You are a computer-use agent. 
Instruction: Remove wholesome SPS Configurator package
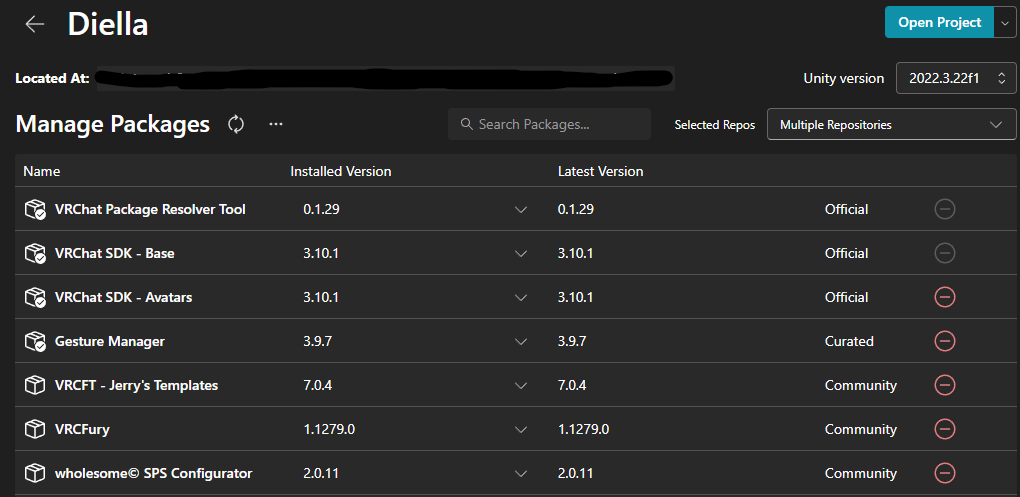944,473
